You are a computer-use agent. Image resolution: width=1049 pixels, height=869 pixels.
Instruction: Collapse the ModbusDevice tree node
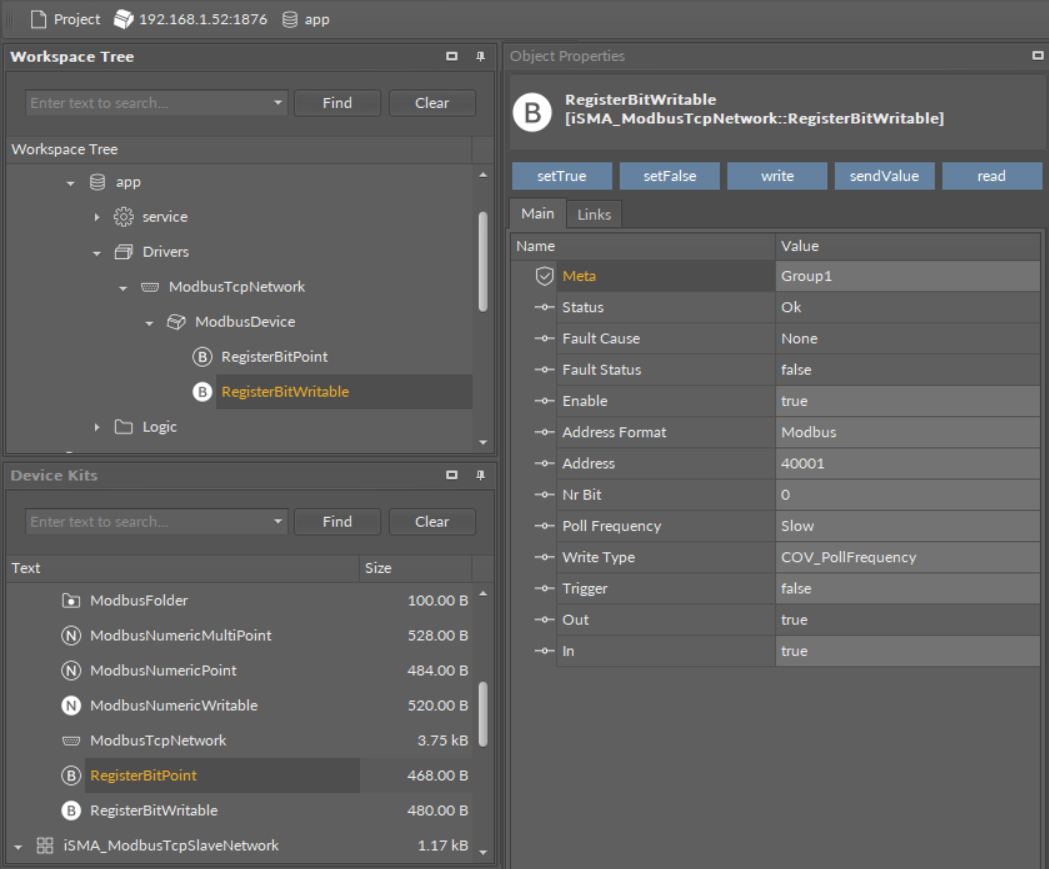tap(149, 323)
